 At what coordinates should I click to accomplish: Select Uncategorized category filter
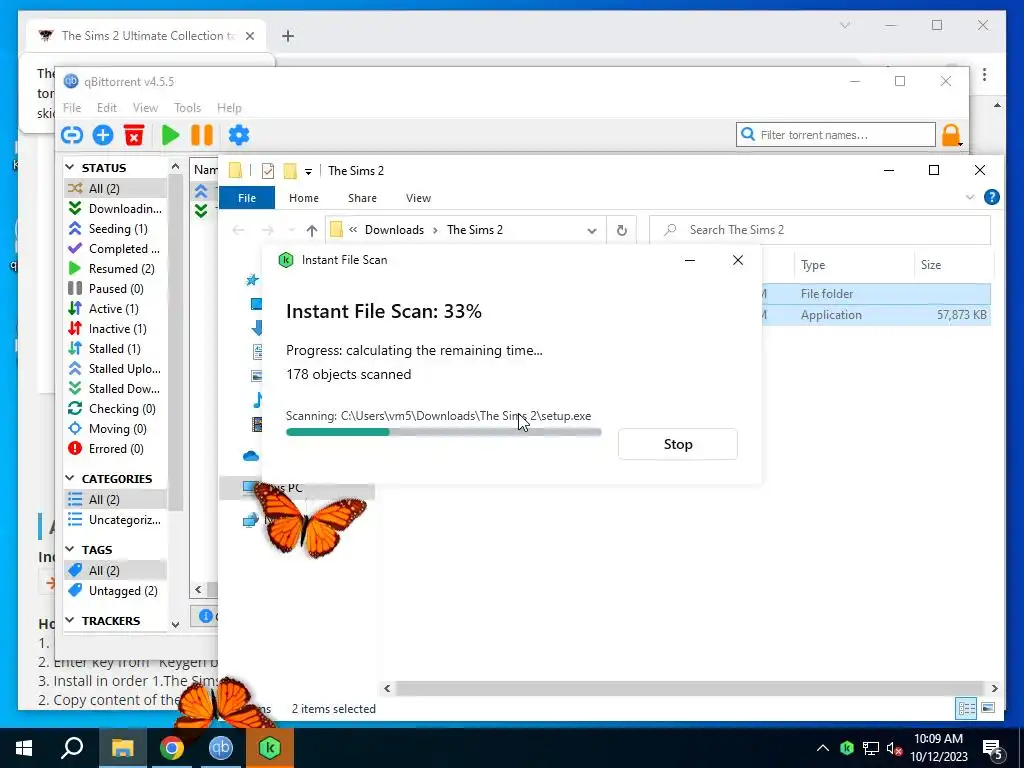pyautogui.click(x=116, y=520)
